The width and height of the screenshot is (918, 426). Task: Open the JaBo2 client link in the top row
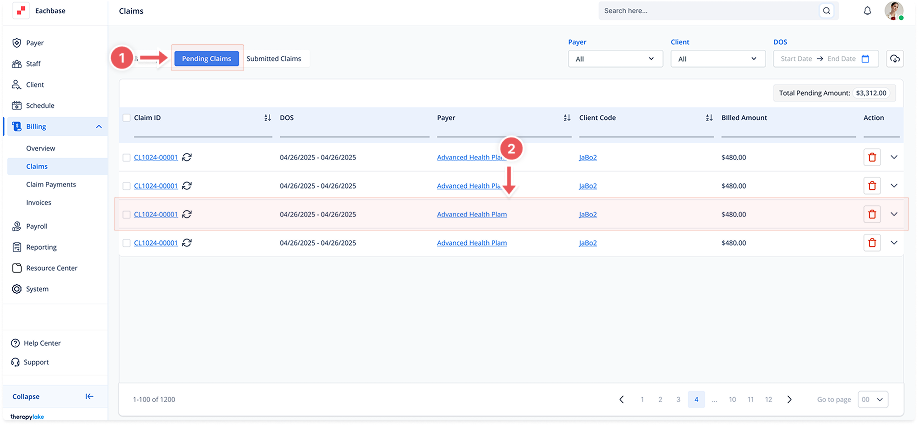(x=588, y=157)
